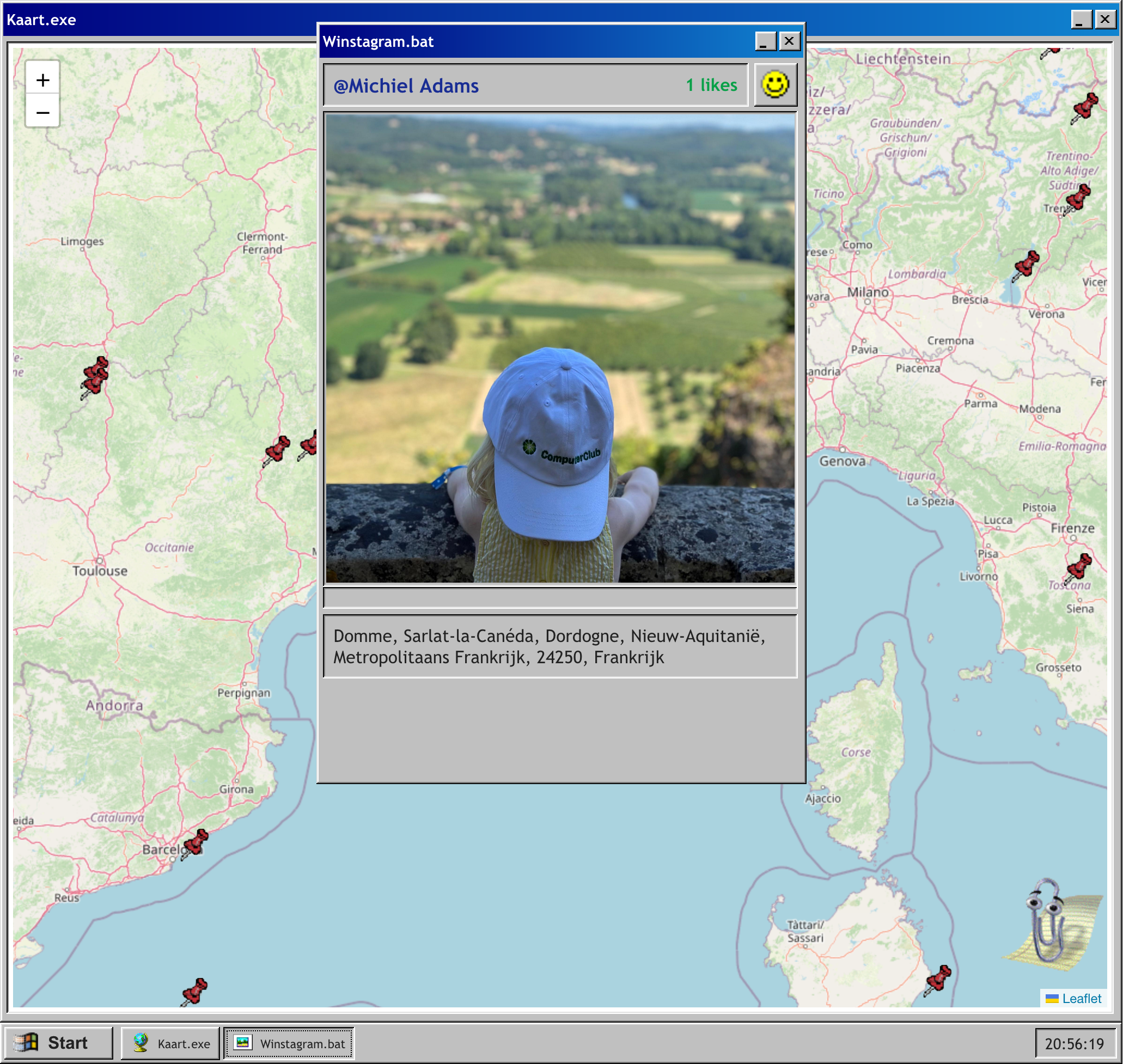
Task: Click the pushpin north of Verona
Action: 1027,264
